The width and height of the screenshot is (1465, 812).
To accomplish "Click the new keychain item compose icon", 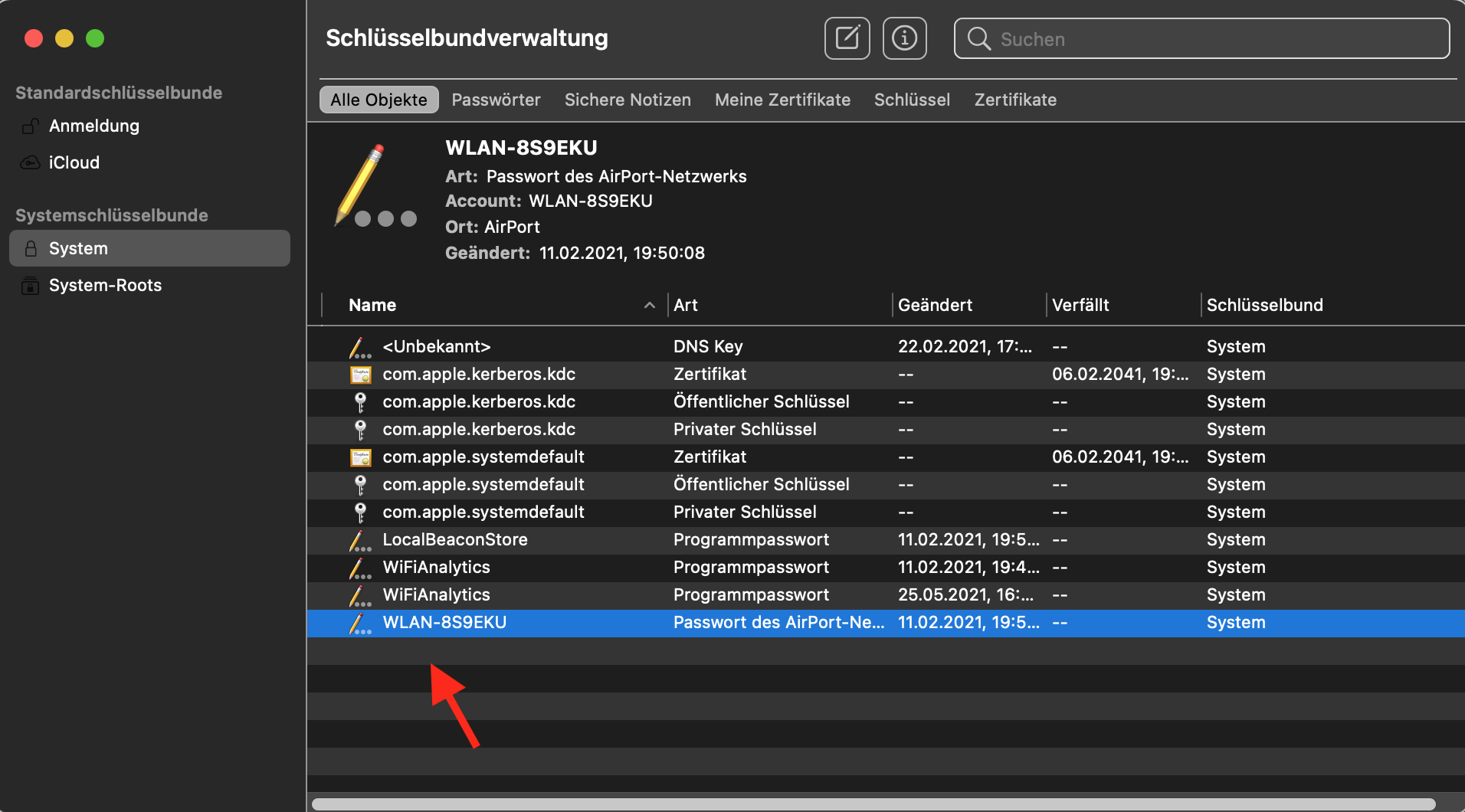I will [847, 38].
